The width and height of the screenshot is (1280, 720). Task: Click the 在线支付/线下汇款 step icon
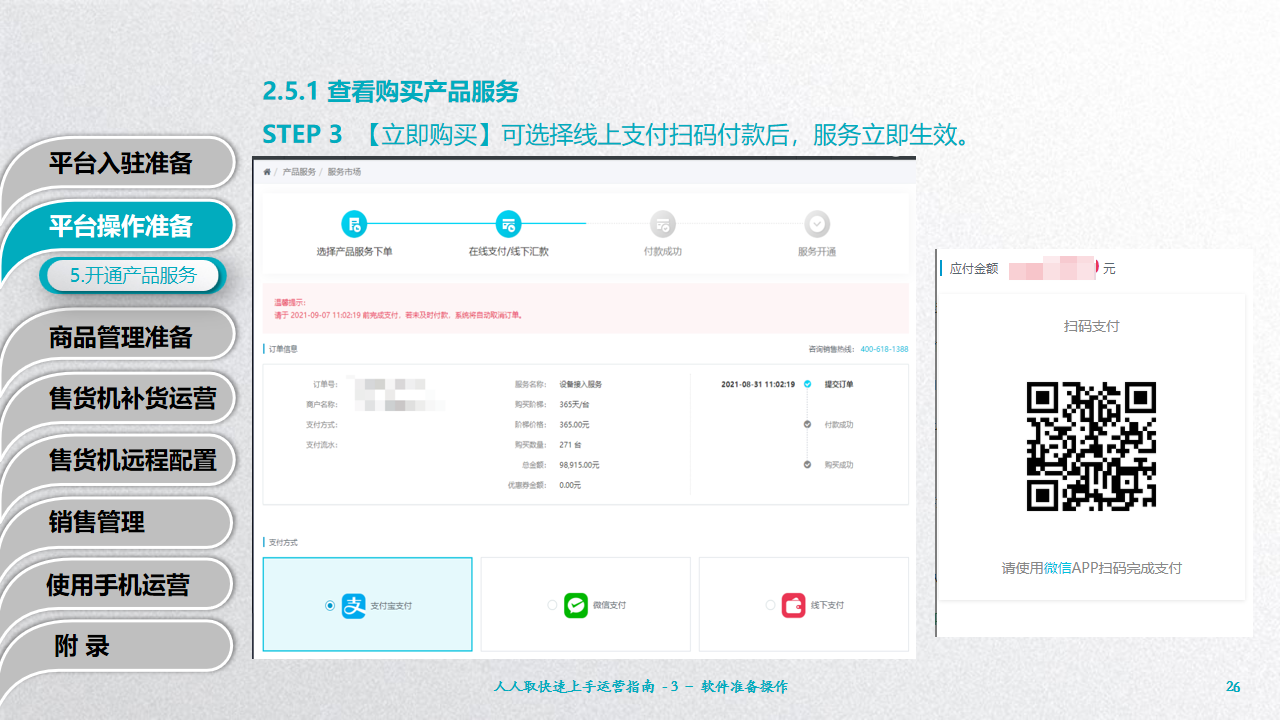508,224
